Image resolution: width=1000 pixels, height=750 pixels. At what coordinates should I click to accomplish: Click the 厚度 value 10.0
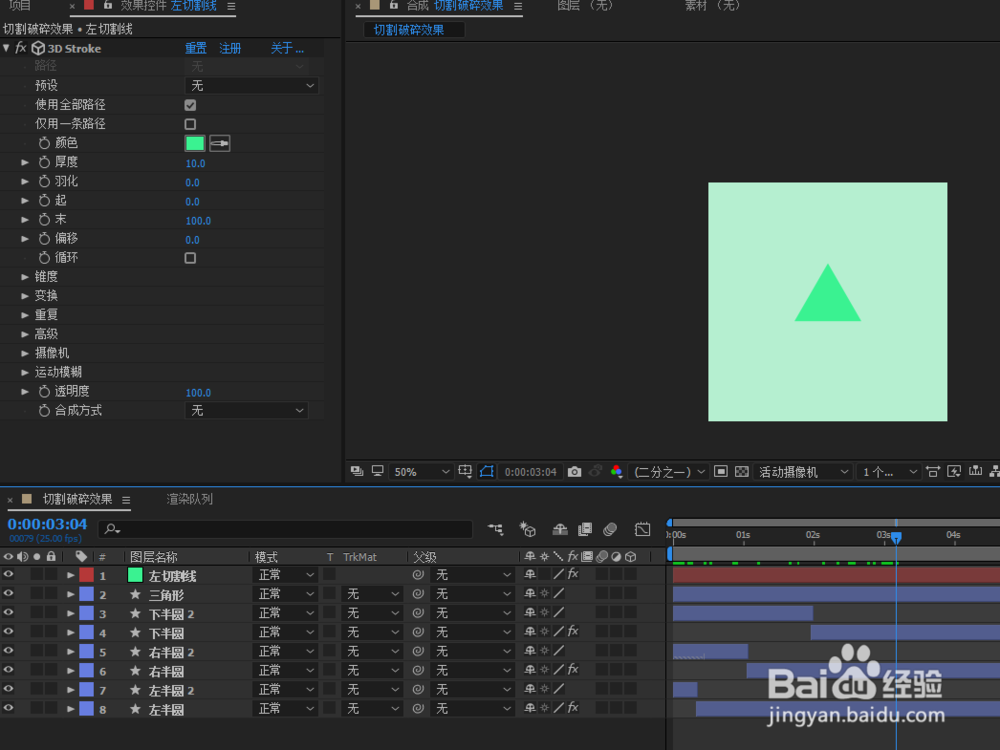pos(195,163)
